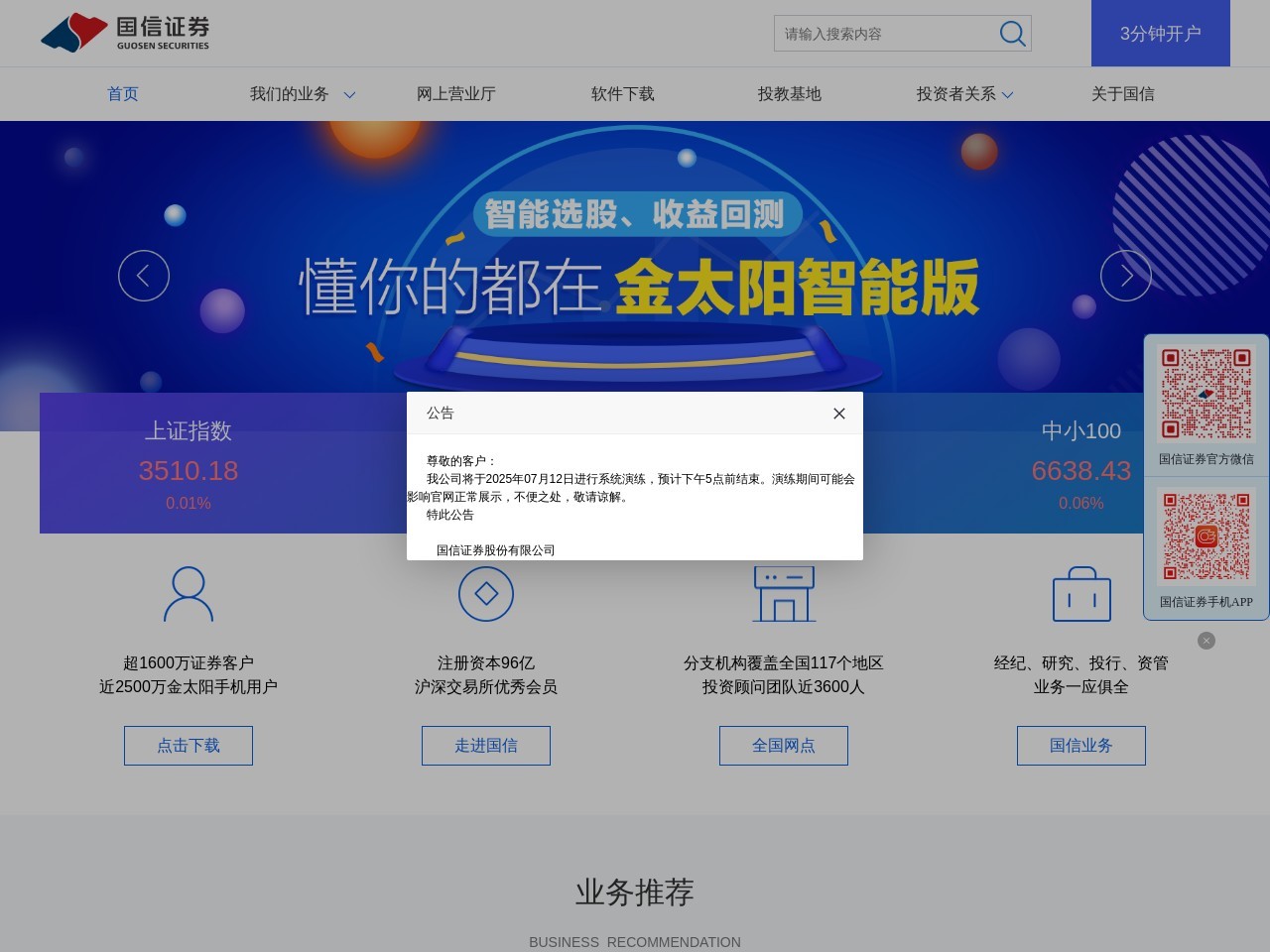
Task: Click the mobile APP QR code
Action: pos(1206,536)
